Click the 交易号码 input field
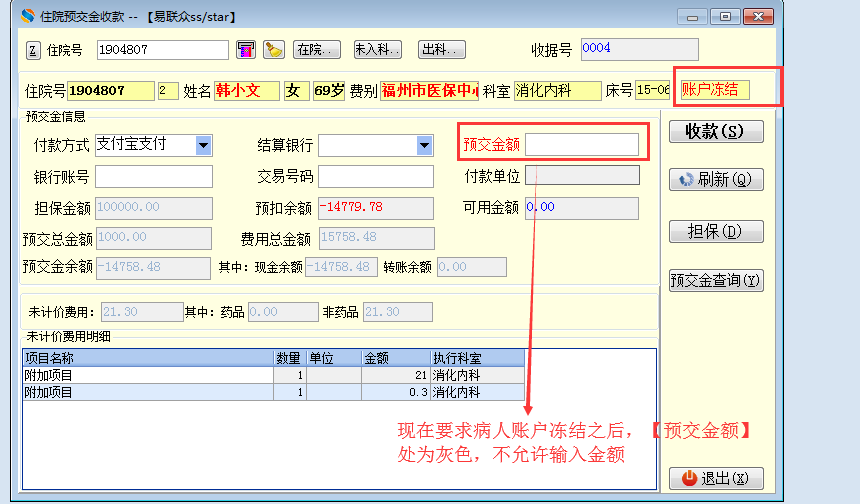Screen dimensions: 860x504 376,177
